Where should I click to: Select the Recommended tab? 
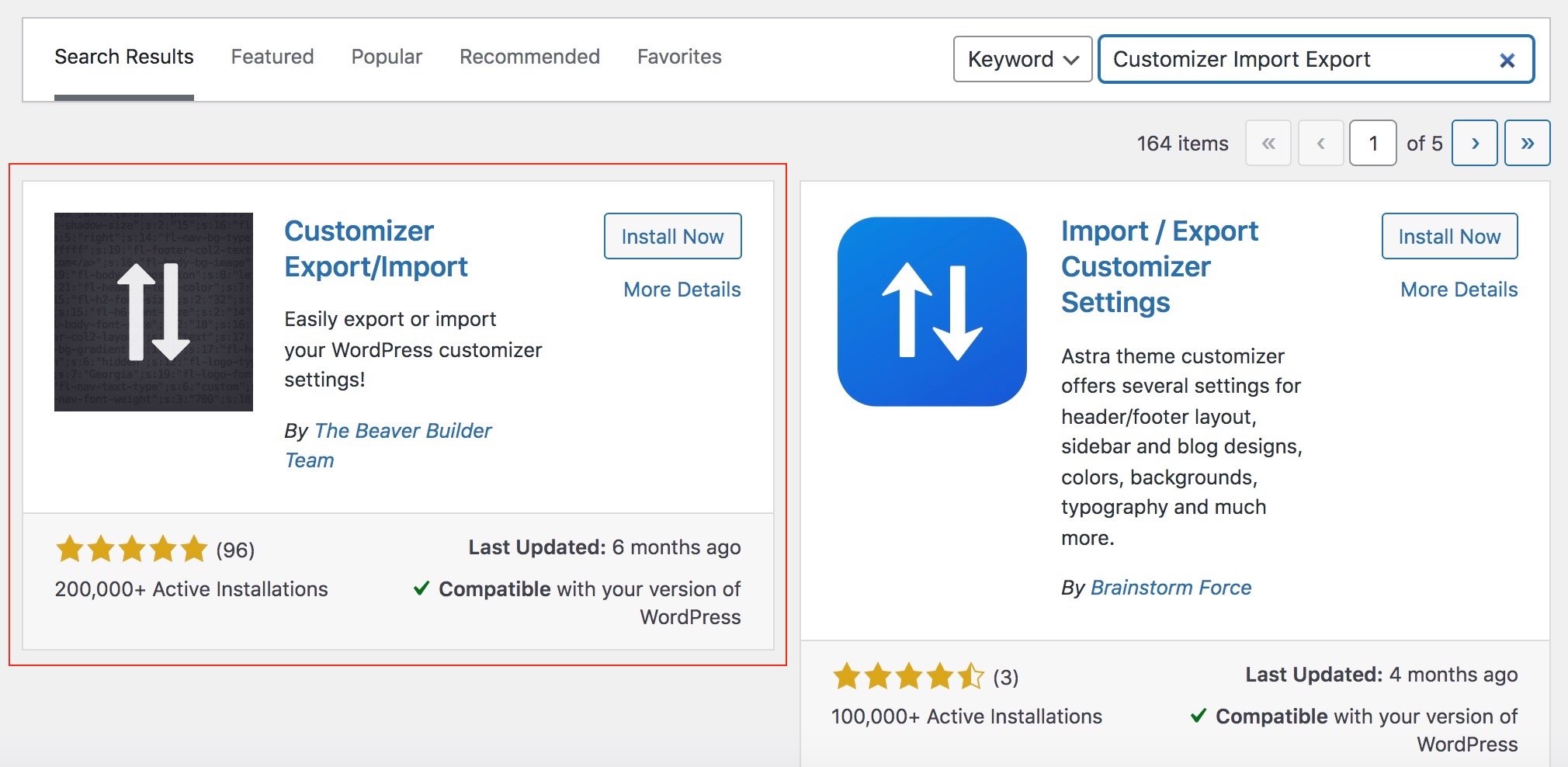[x=529, y=57]
